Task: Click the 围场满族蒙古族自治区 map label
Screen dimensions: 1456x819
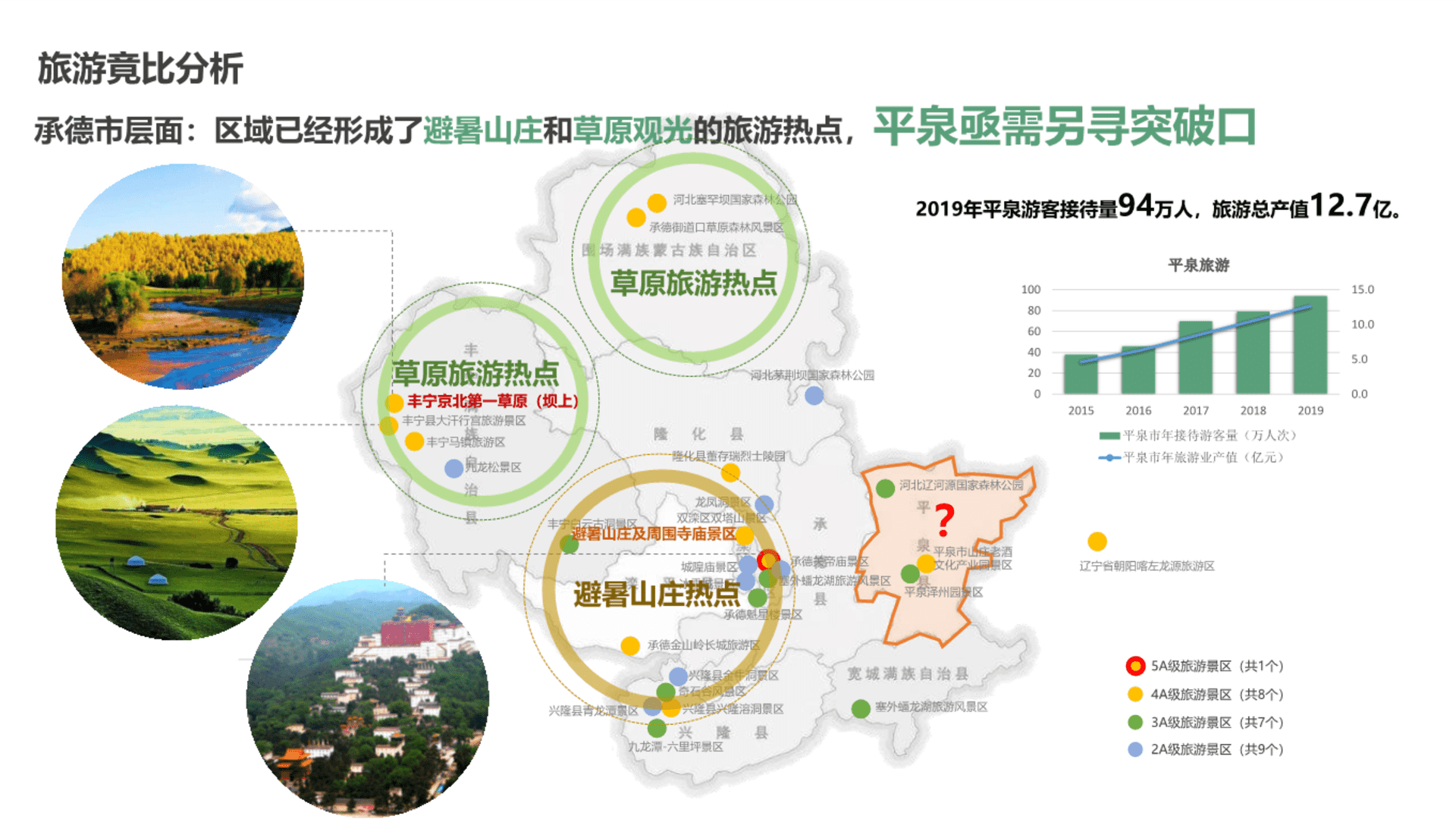Action: tap(669, 250)
